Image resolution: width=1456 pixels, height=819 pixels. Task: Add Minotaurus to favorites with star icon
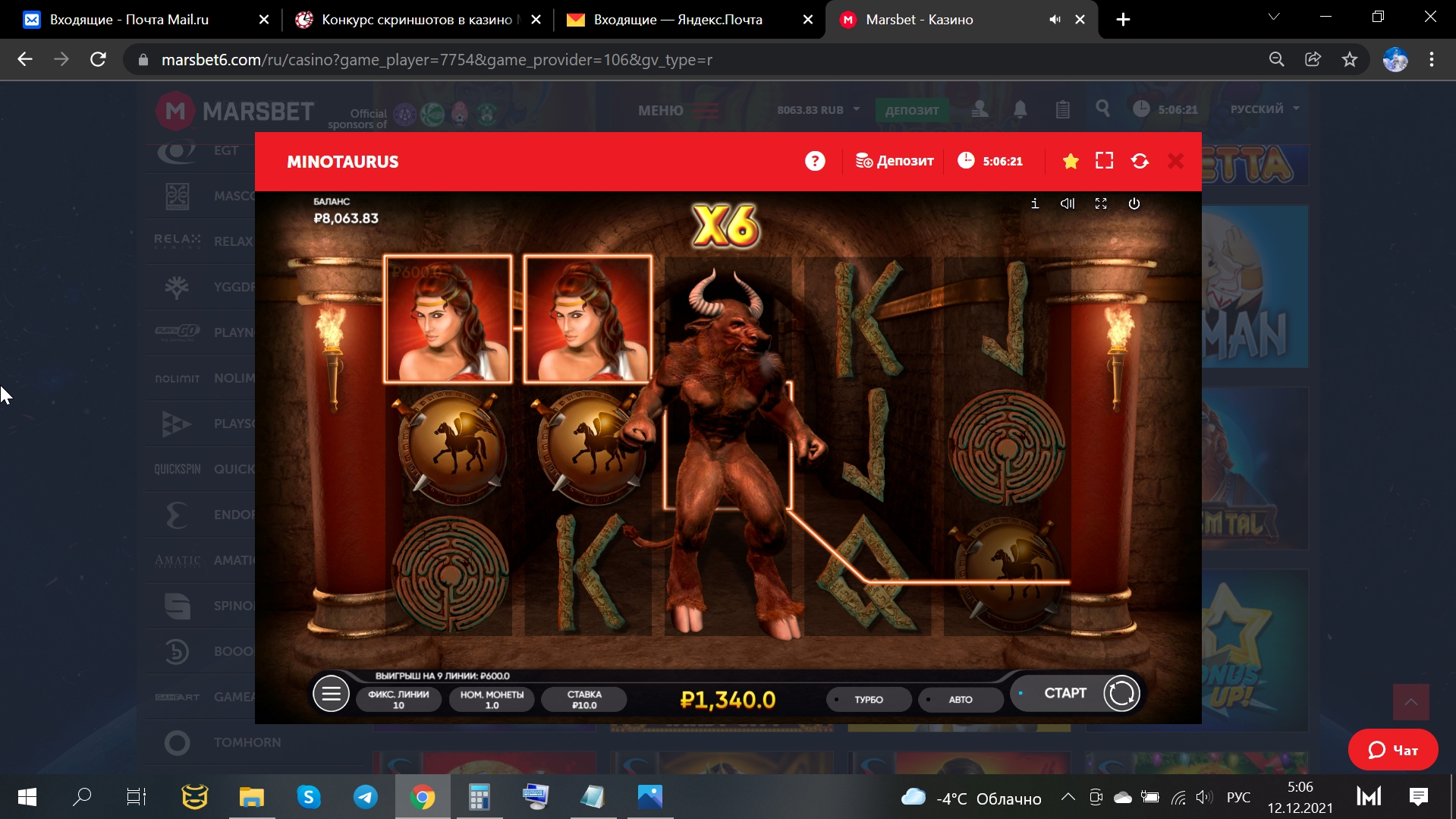[1071, 161]
